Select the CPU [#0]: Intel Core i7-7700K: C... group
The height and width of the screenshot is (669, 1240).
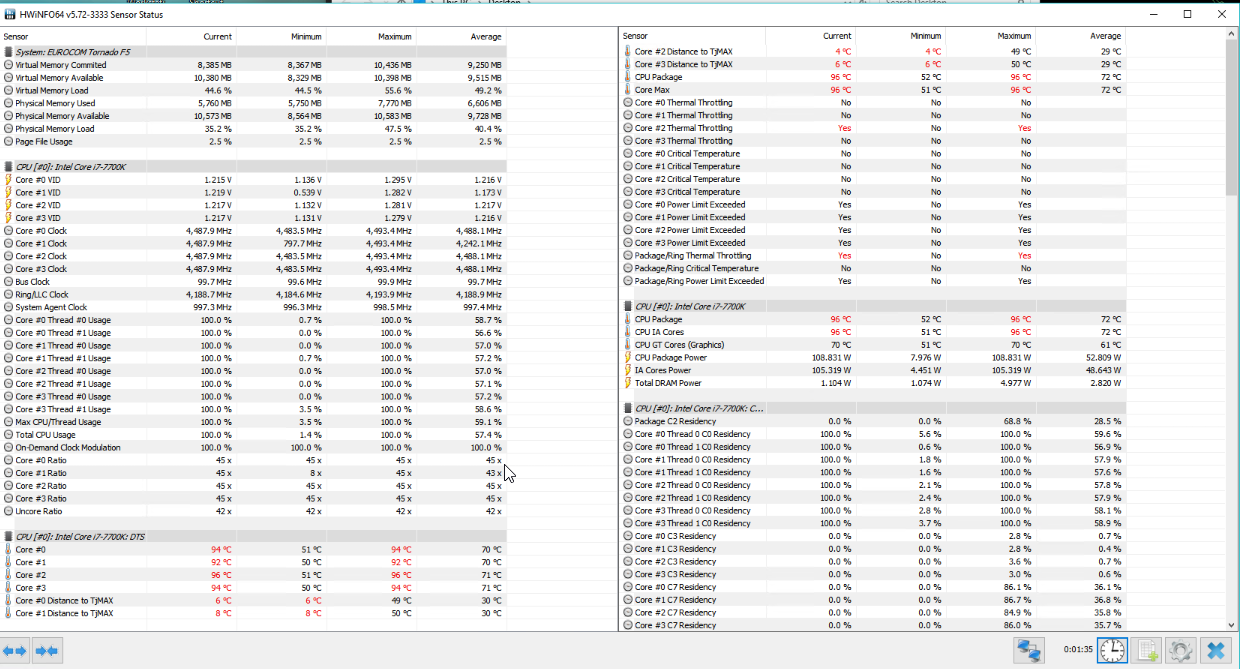pos(873,408)
